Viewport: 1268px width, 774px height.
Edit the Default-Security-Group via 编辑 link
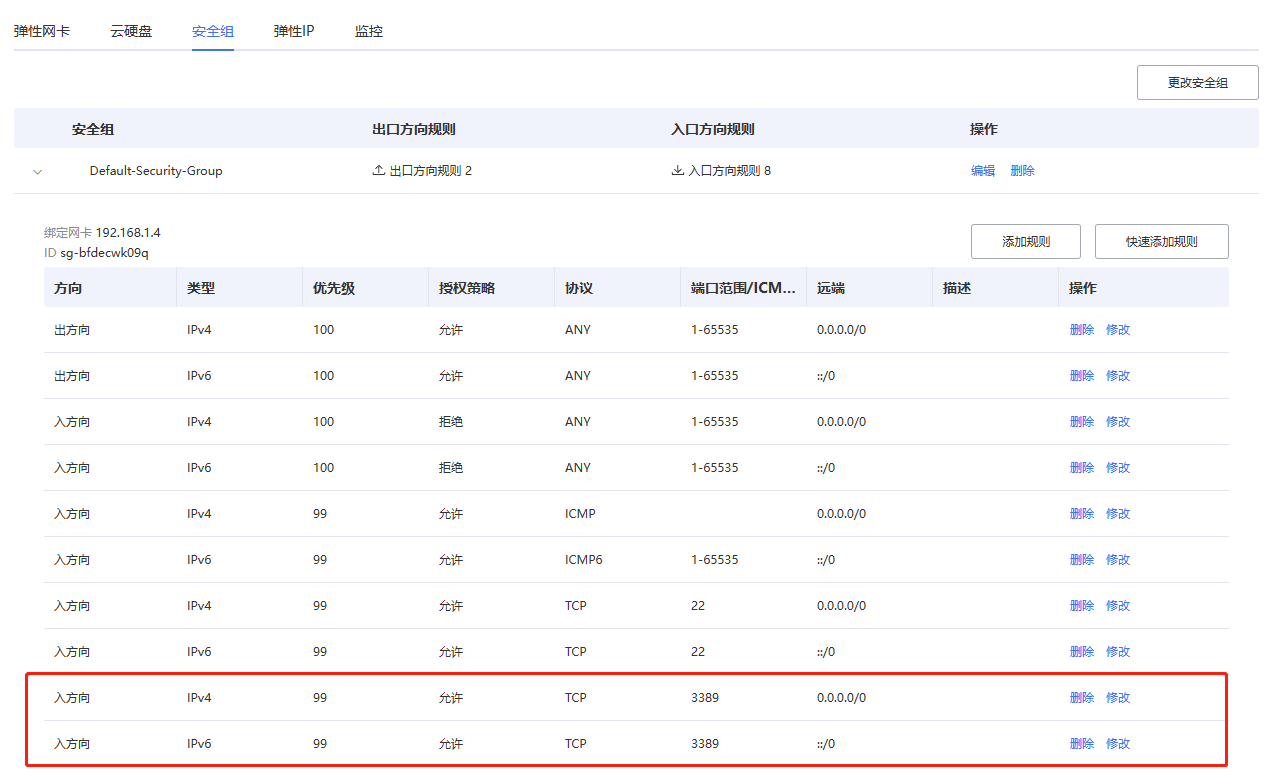click(982, 171)
